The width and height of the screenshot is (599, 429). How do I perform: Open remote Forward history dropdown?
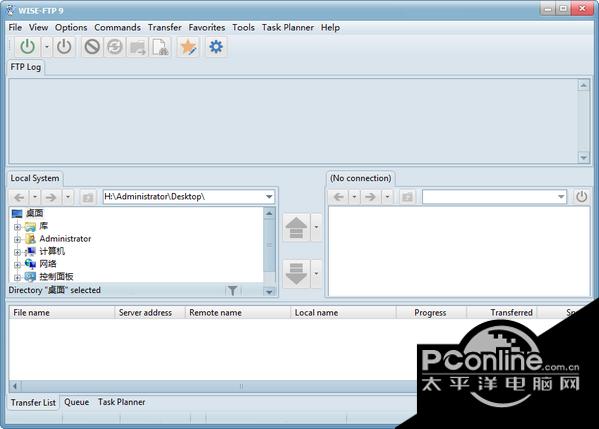[x=387, y=197]
